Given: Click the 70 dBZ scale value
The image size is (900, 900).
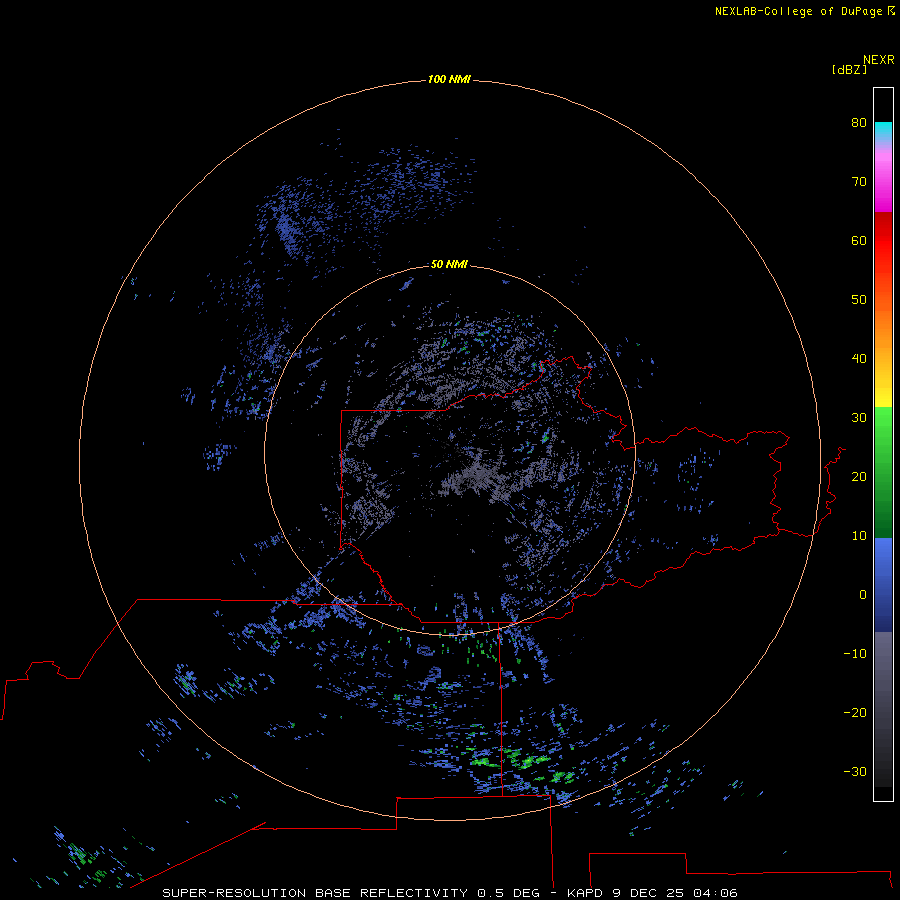Looking at the screenshot, I should [x=859, y=181].
